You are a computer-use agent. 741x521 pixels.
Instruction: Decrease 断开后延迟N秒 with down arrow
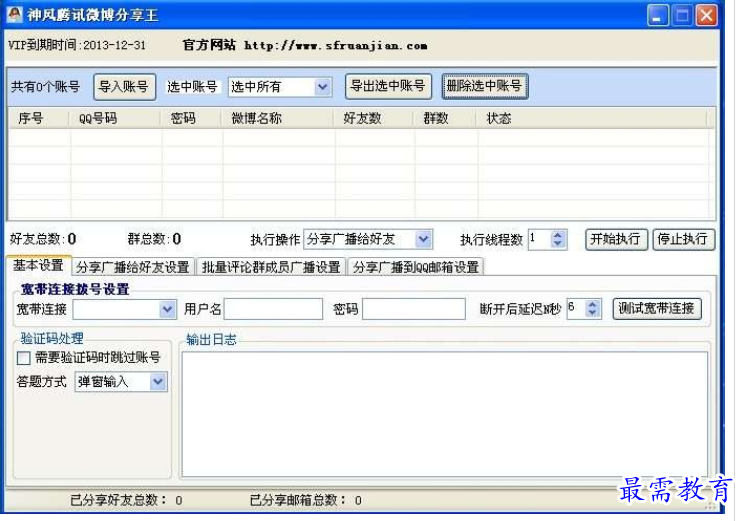tap(593, 313)
